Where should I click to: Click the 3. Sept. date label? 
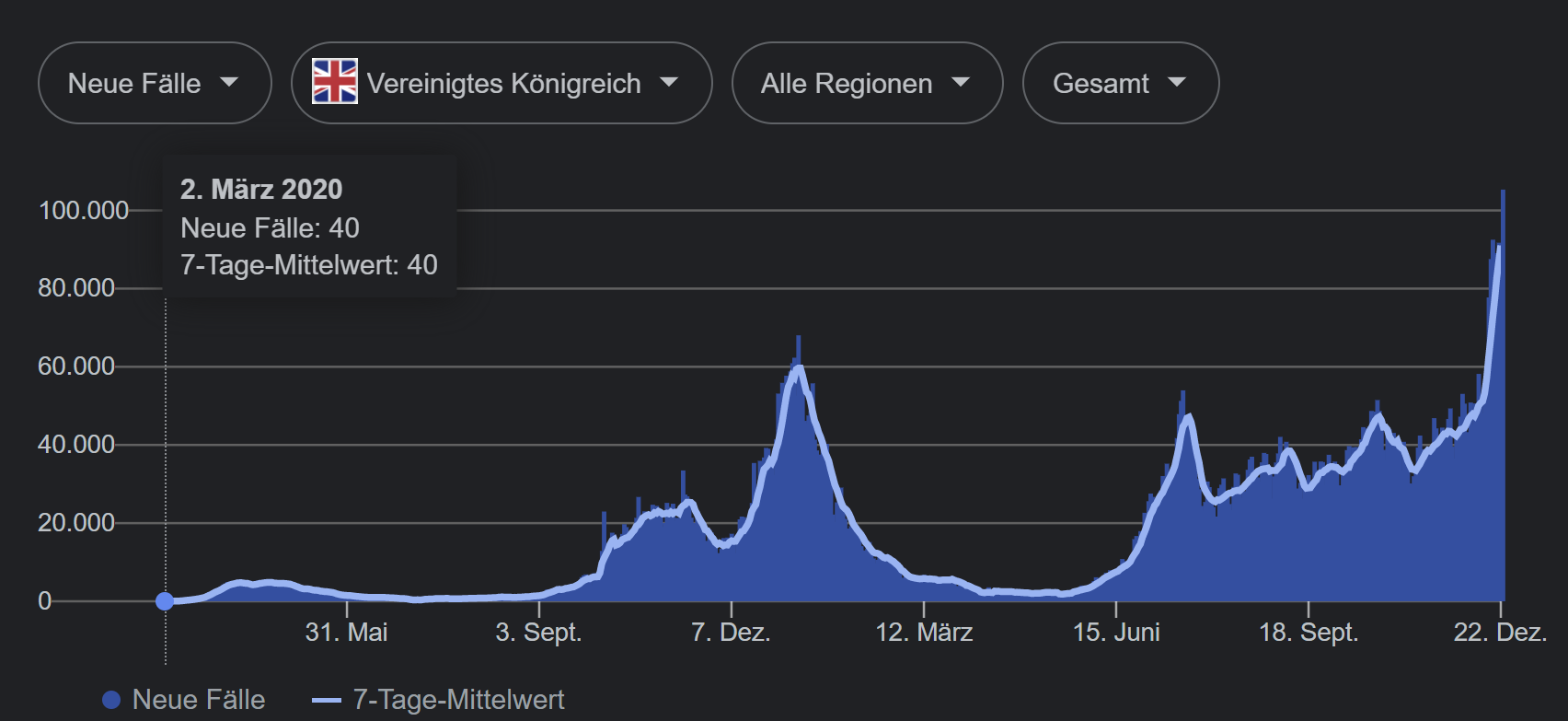pyautogui.click(x=538, y=633)
